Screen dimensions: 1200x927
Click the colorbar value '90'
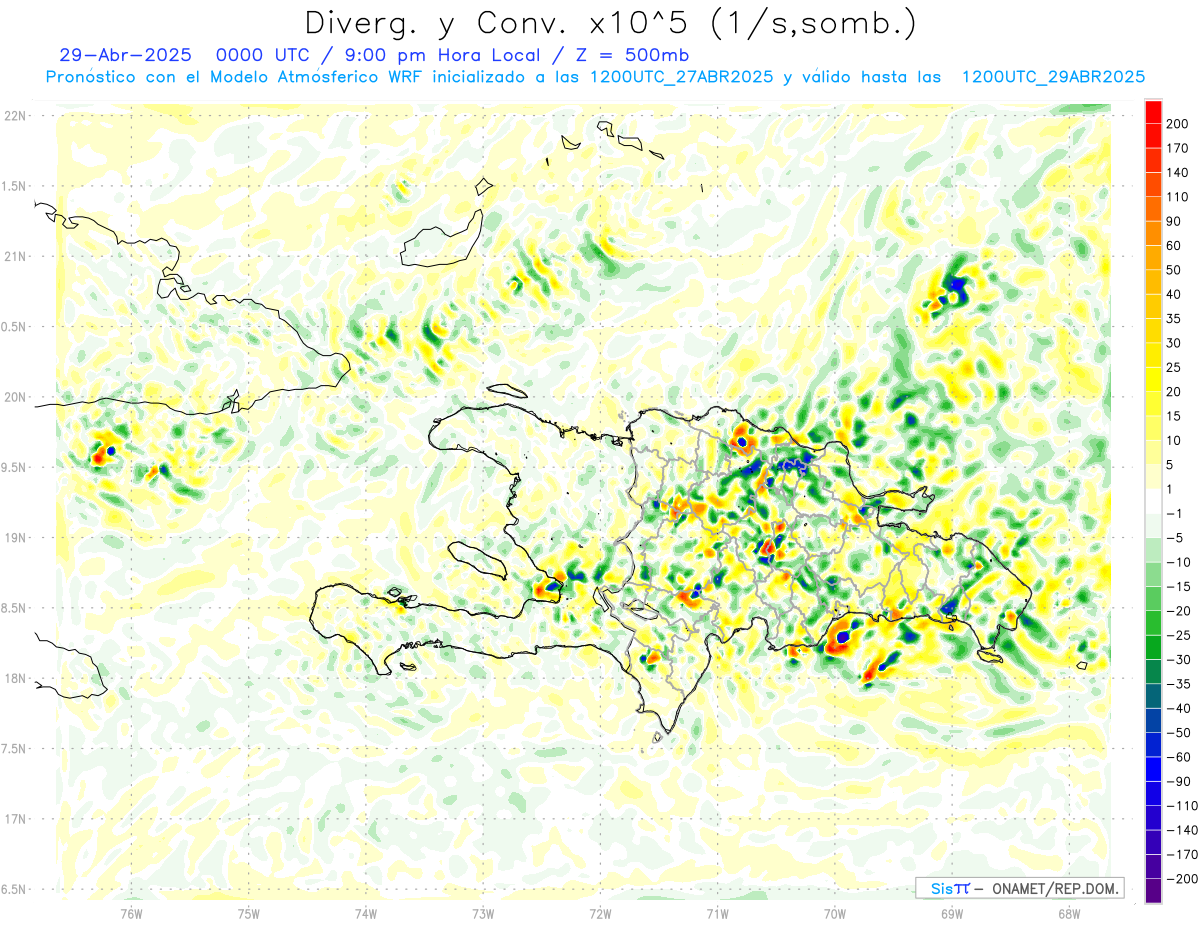(x=1173, y=221)
